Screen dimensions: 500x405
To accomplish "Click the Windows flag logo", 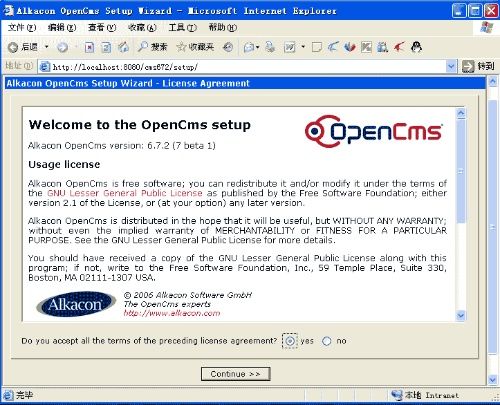I will coord(487,27).
